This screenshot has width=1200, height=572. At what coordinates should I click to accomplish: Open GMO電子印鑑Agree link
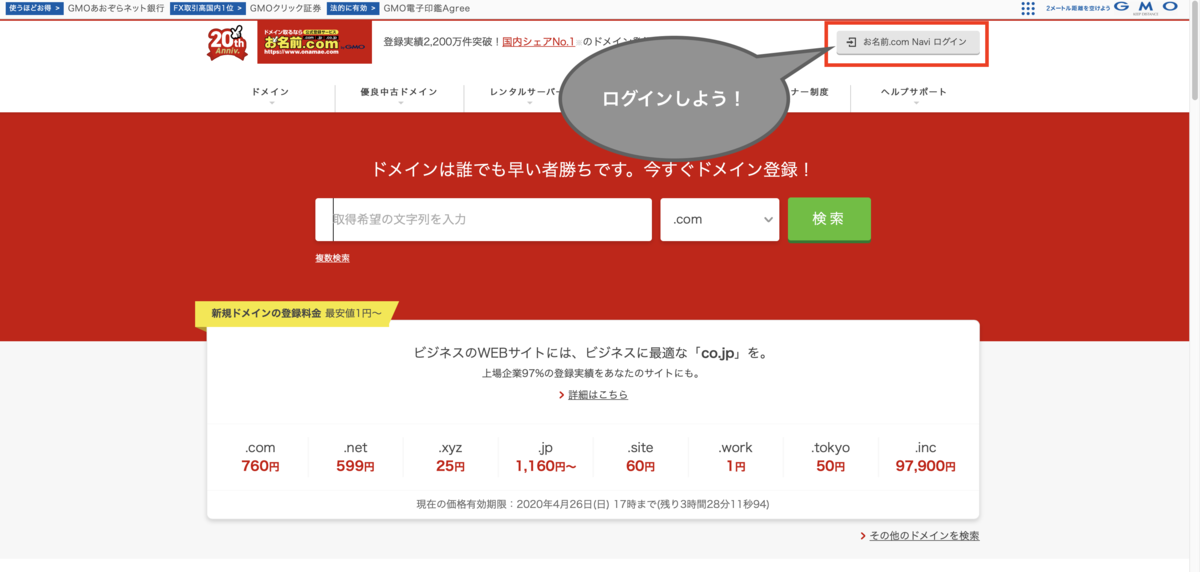coord(426,8)
